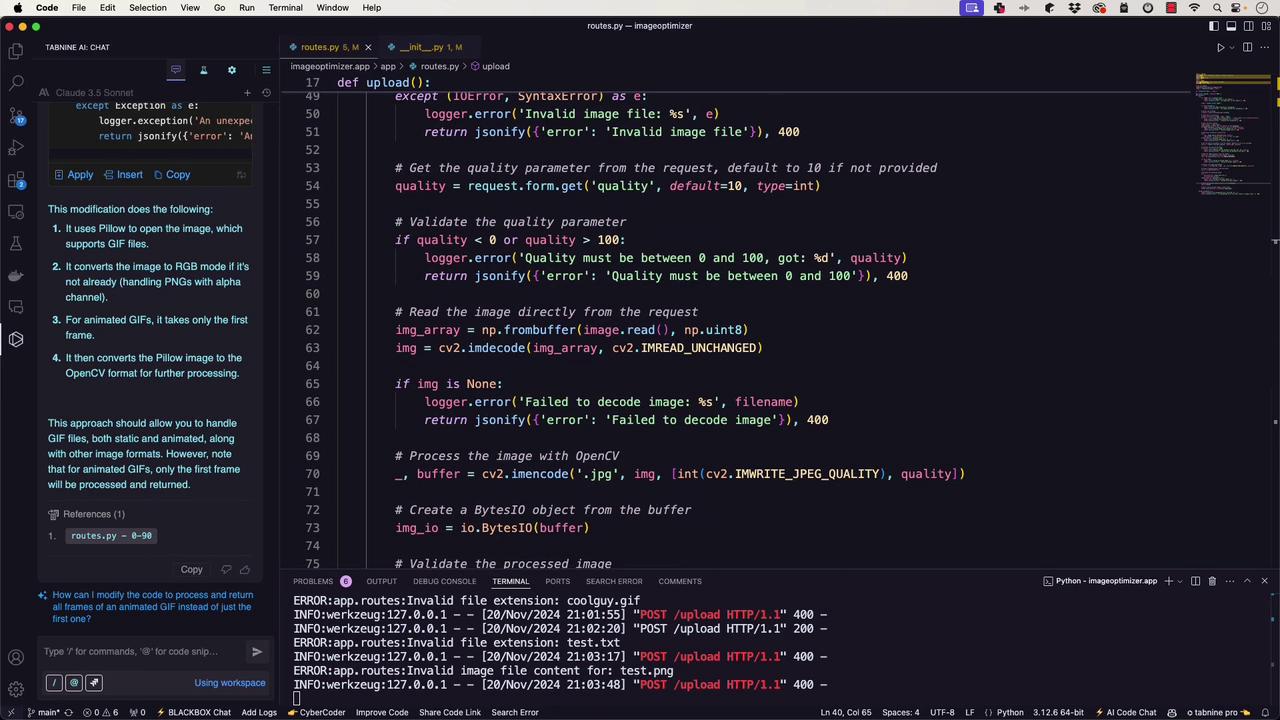Open Tabnine test generation flask icon
The height and width of the screenshot is (720, 1280).
[x=203, y=70]
